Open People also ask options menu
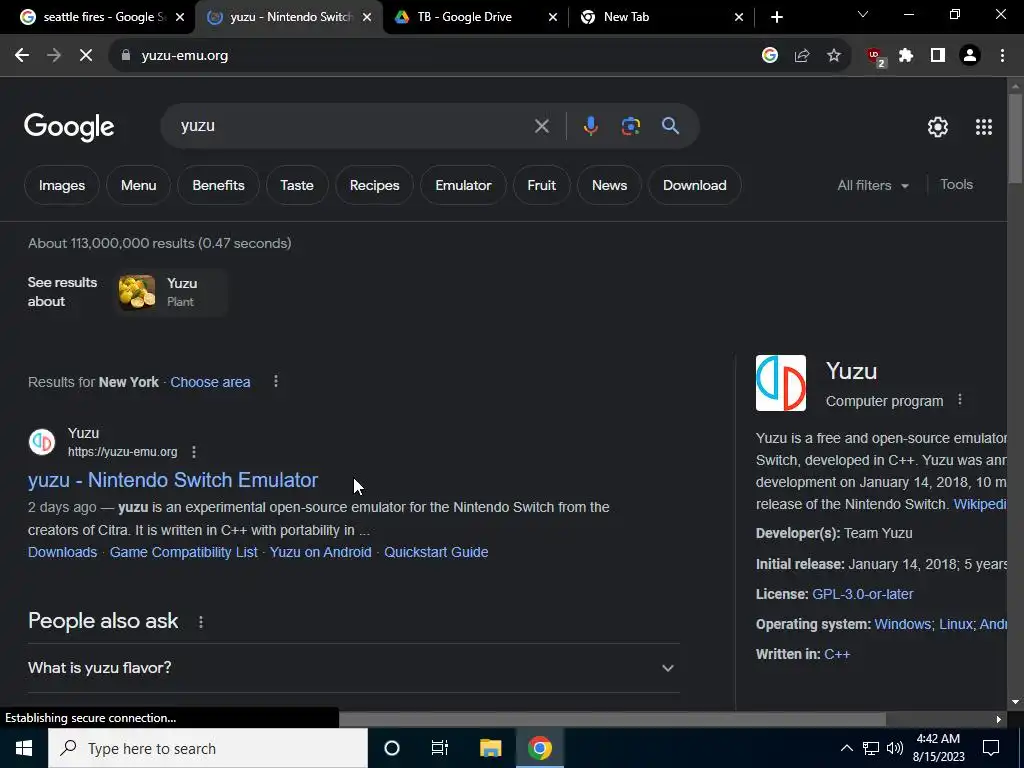Screen dimensions: 1024x768 [x=200, y=622]
